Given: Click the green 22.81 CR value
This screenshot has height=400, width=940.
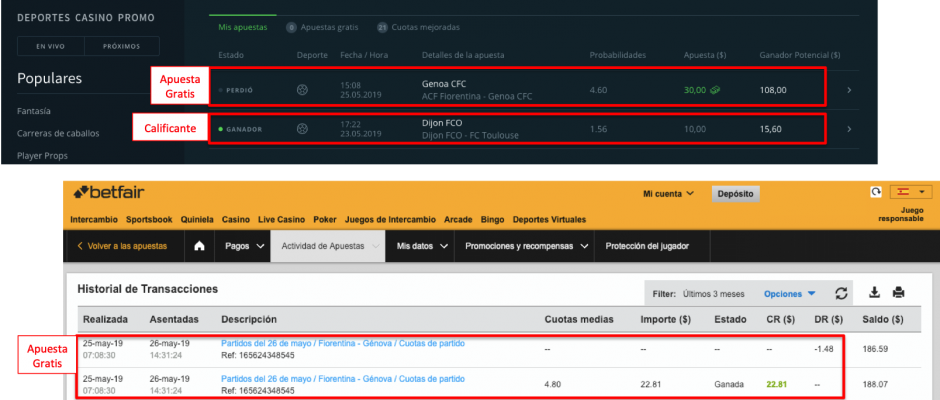Looking at the screenshot, I should pyautogui.click(x=777, y=384).
